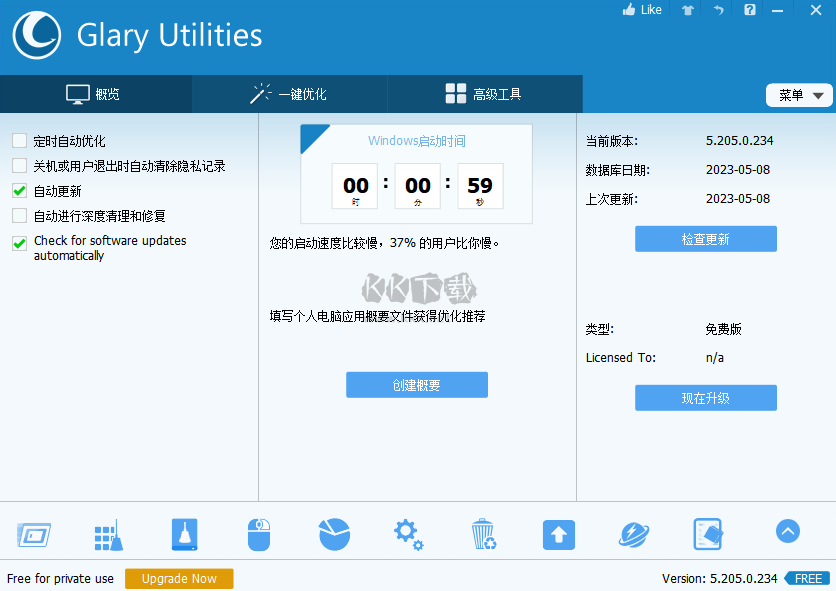Click the orange Upgrade Now button

pyautogui.click(x=179, y=579)
